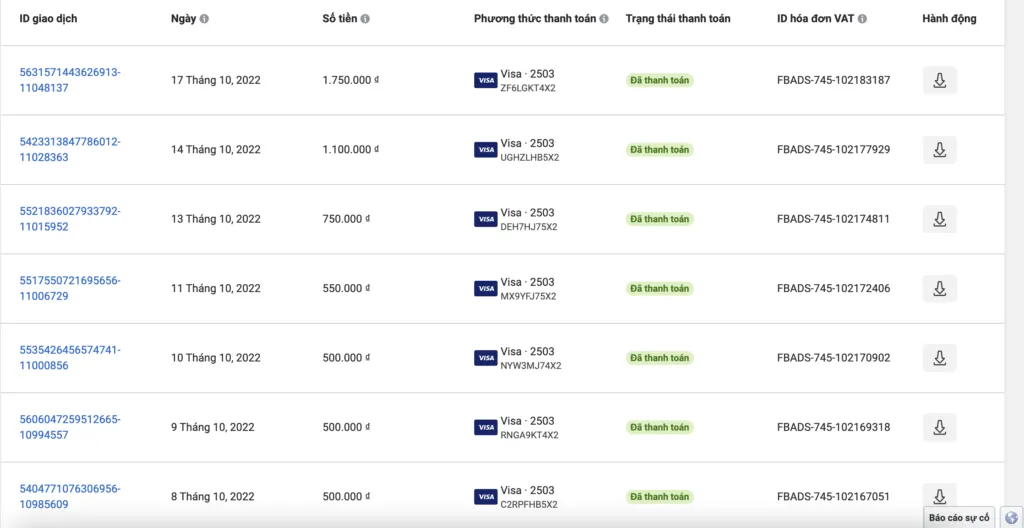The height and width of the screenshot is (528, 1024).
Task: Click Đã thanh toán badge for 11 Tháng 10
Action: (660, 288)
